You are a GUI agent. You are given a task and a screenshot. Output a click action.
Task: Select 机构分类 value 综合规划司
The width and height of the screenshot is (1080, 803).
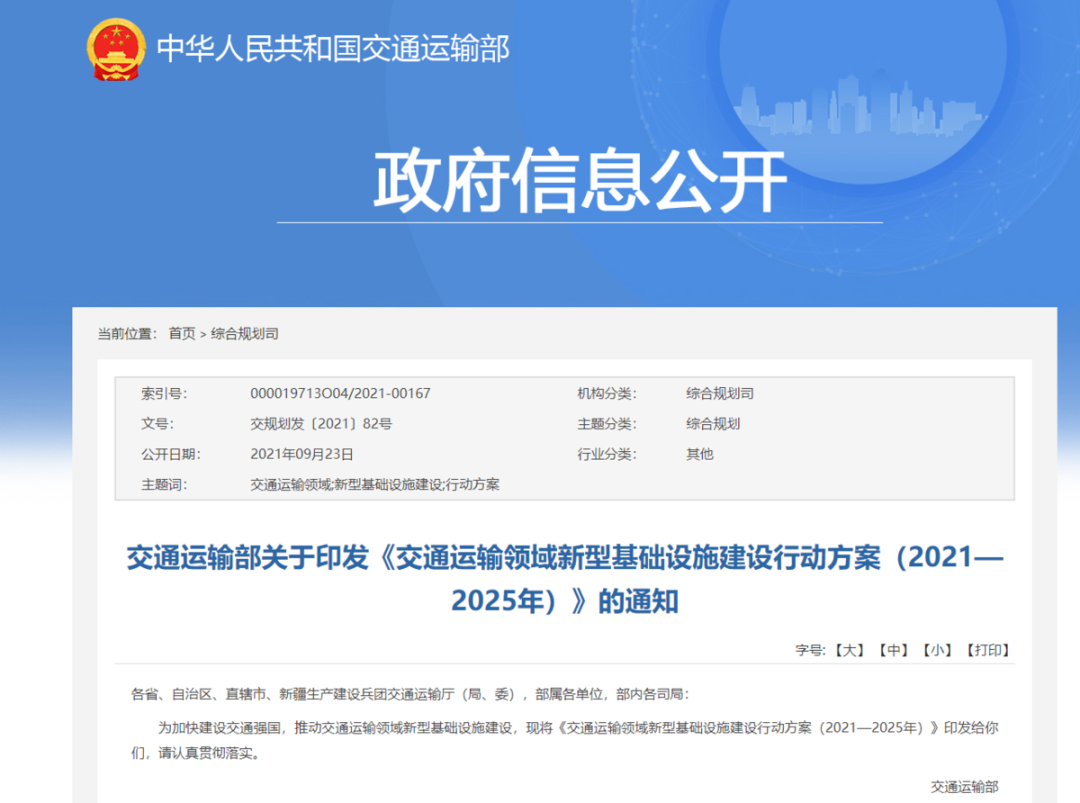[x=720, y=393]
